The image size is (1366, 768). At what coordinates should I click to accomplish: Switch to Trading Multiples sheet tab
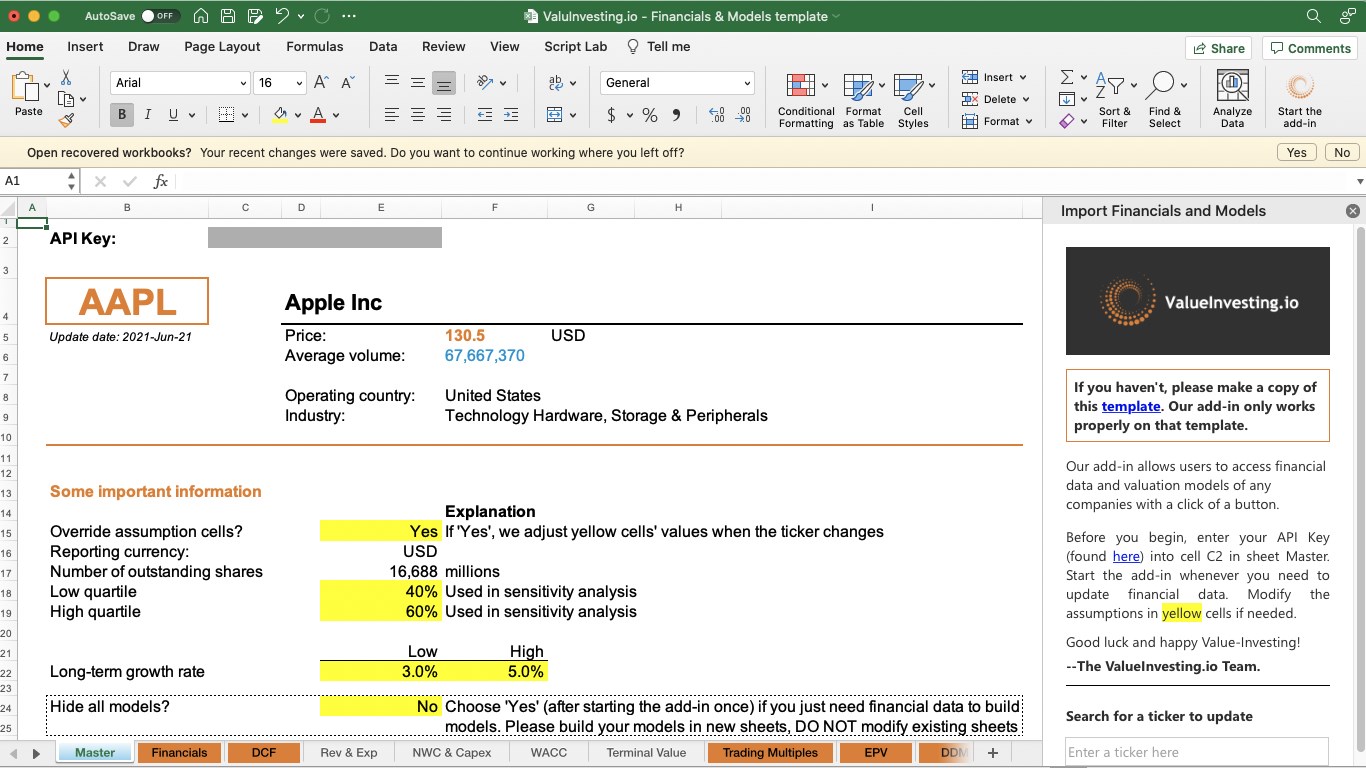click(x=770, y=752)
